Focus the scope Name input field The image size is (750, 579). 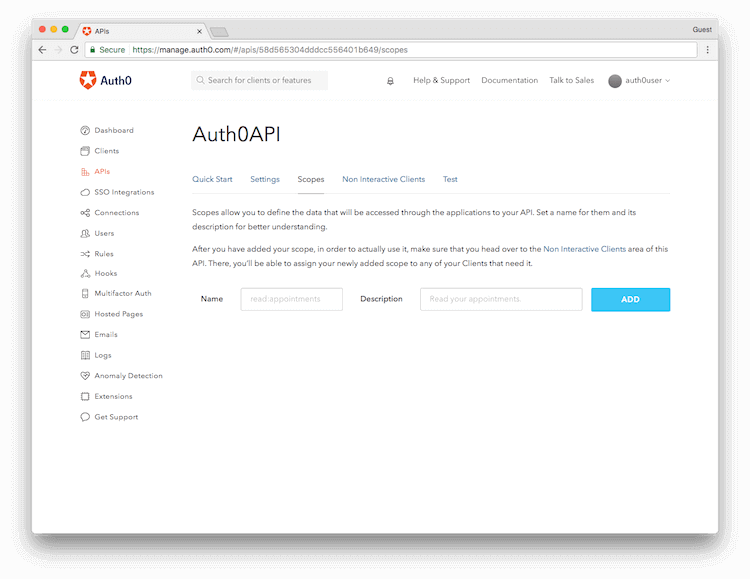pos(292,300)
